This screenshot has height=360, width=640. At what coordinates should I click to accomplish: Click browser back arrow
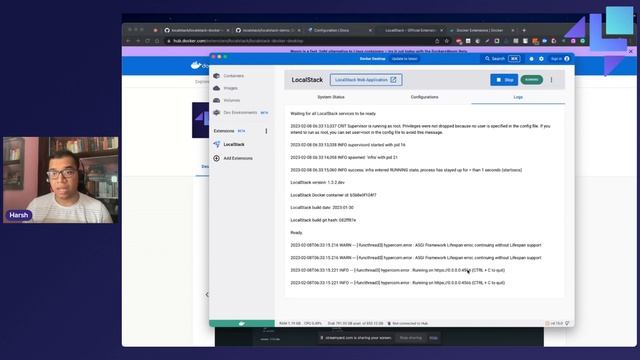128,41
